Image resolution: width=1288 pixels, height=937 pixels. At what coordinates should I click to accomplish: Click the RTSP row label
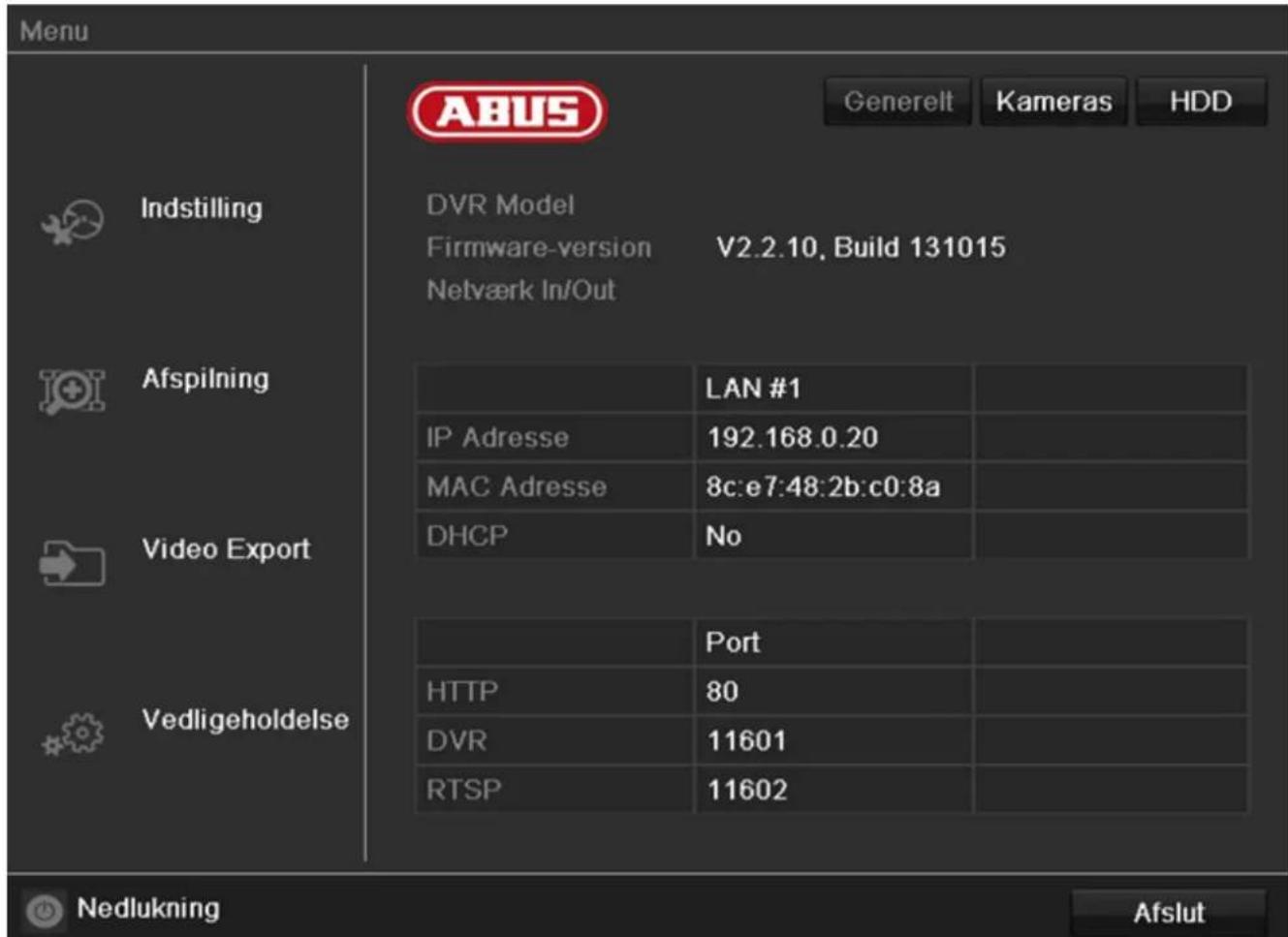click(x=464, y=790)
